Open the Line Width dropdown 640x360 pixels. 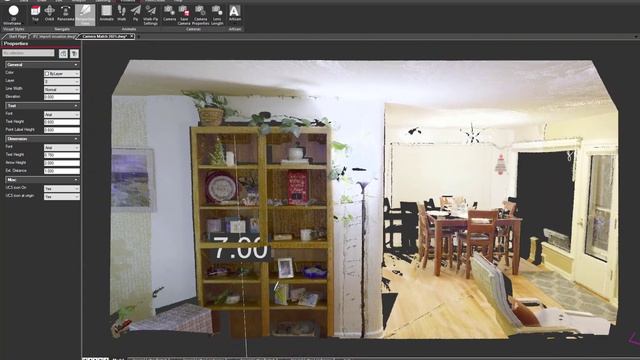click(62, 89)
